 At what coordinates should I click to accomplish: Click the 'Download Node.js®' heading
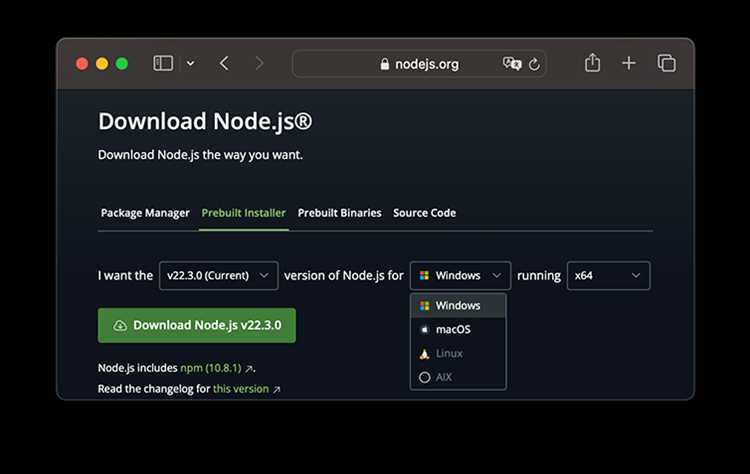[205, 121]
